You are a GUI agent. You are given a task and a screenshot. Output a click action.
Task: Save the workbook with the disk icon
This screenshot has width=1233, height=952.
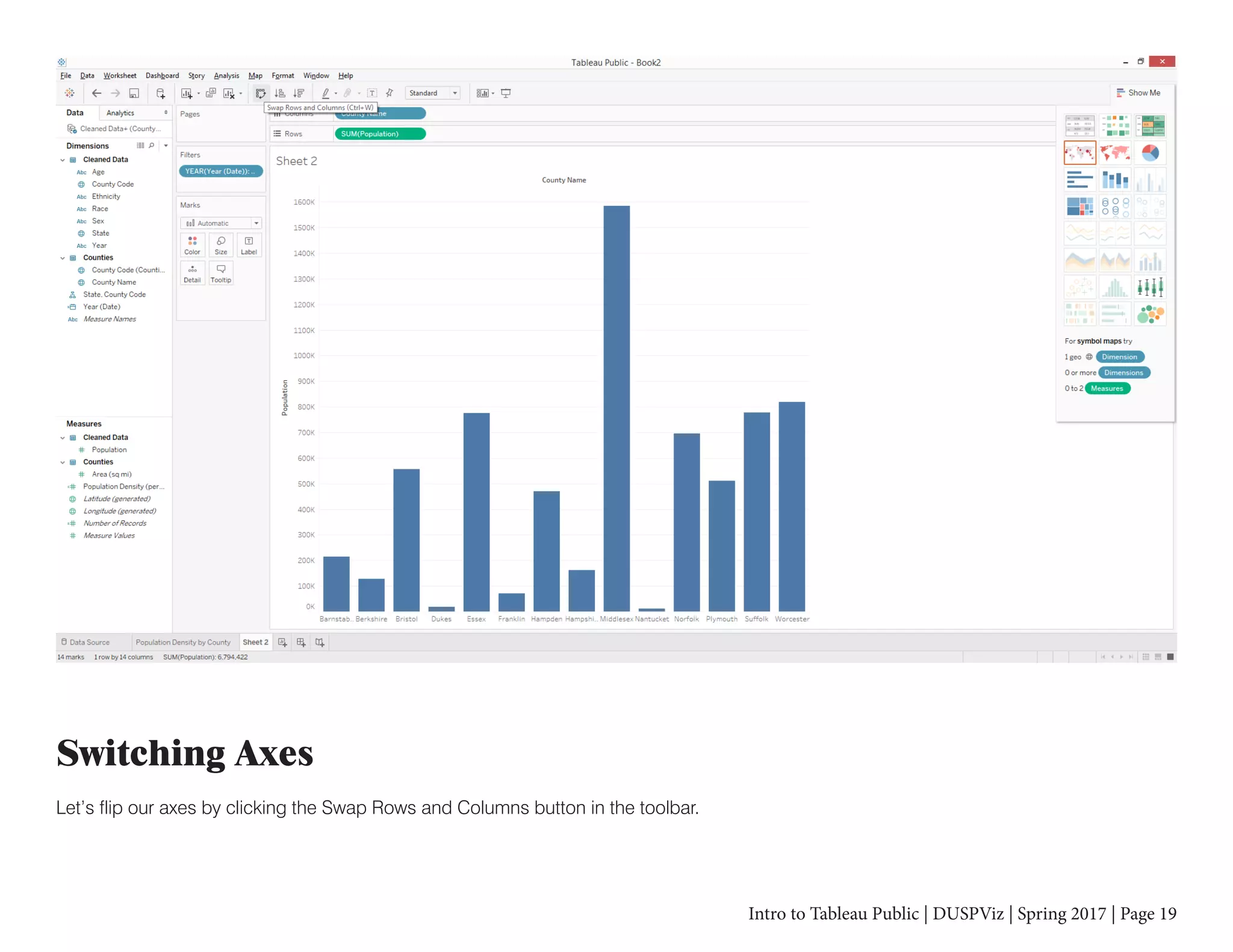134,93
